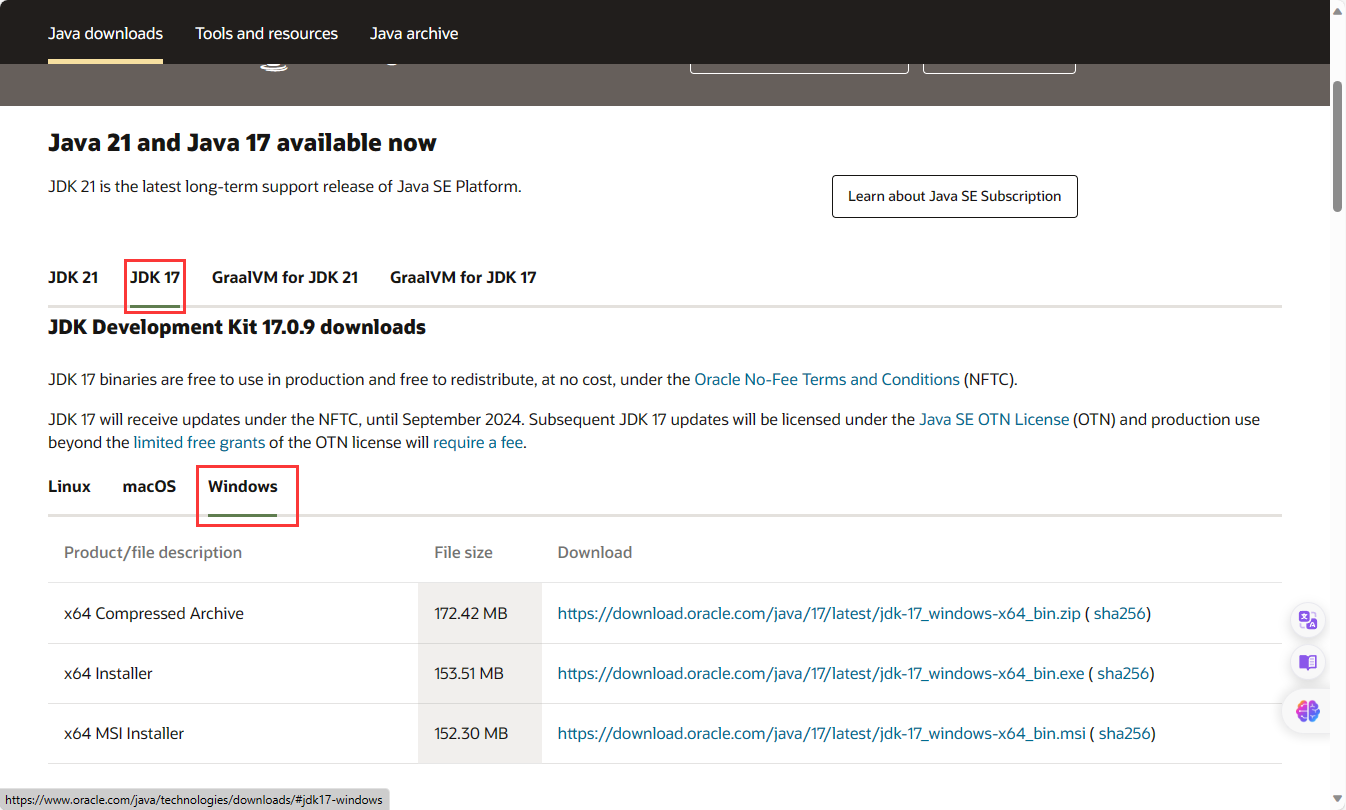This screenshot has height=810, width=1346.
Task: Open the AI brain assistant icon
Action: click(1308, 711)
